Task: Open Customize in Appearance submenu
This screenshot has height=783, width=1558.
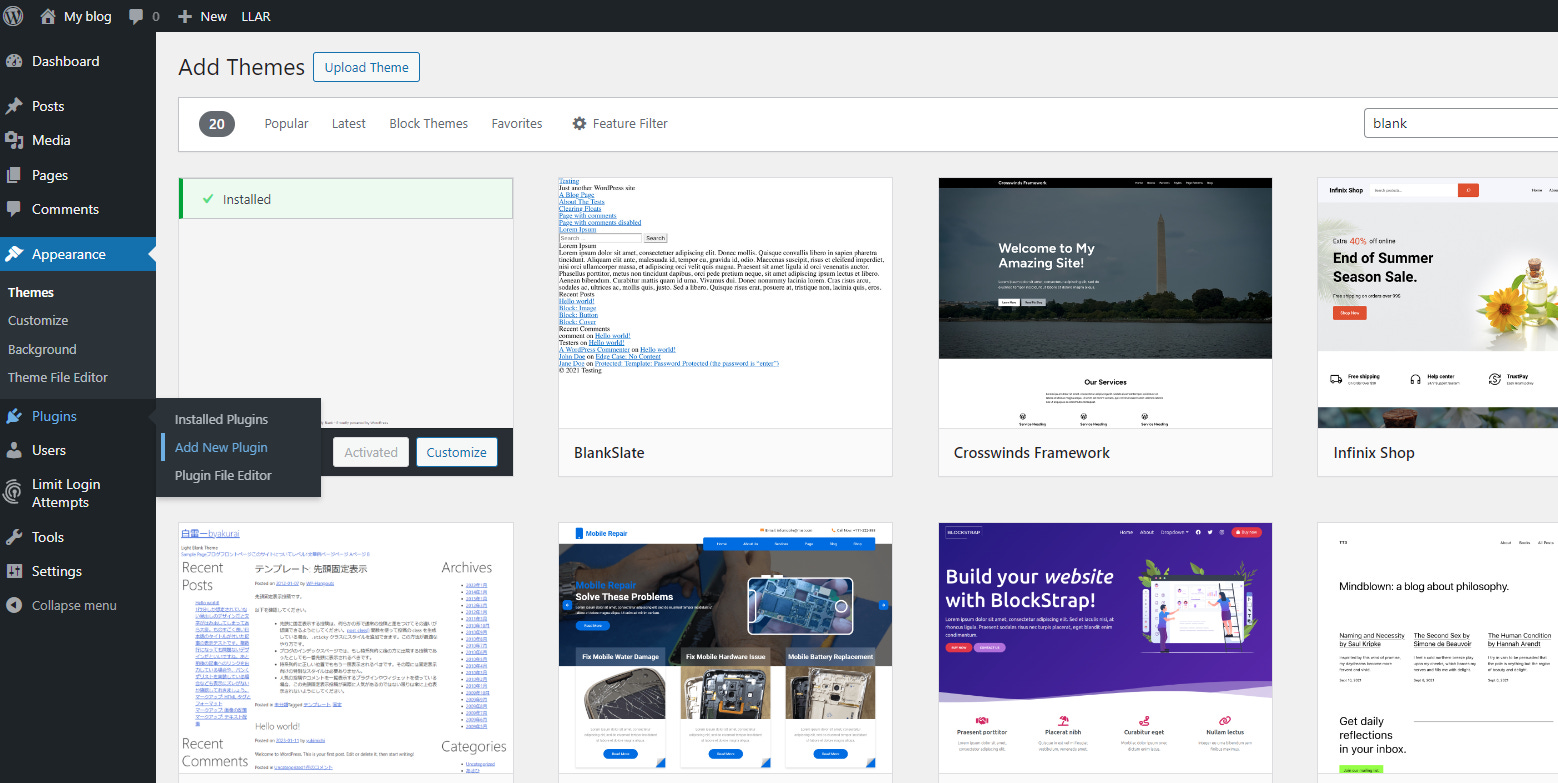Action: pyautogui.click(x=38, y=320)
